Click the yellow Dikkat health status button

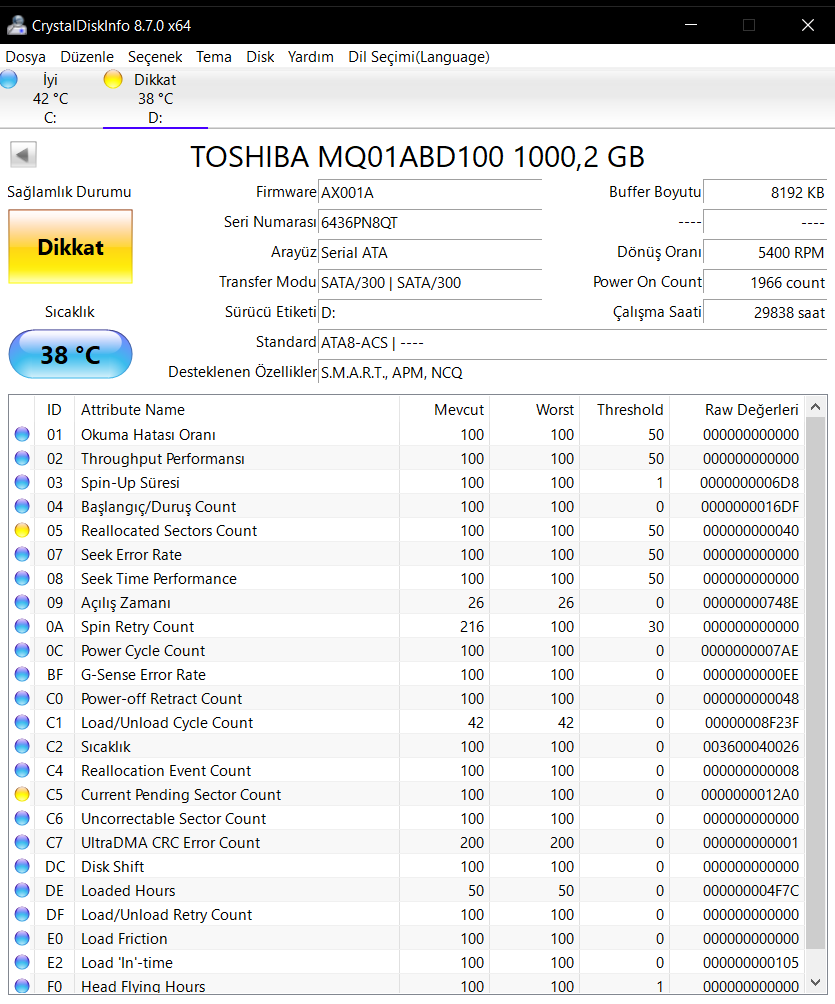(70, 247)
